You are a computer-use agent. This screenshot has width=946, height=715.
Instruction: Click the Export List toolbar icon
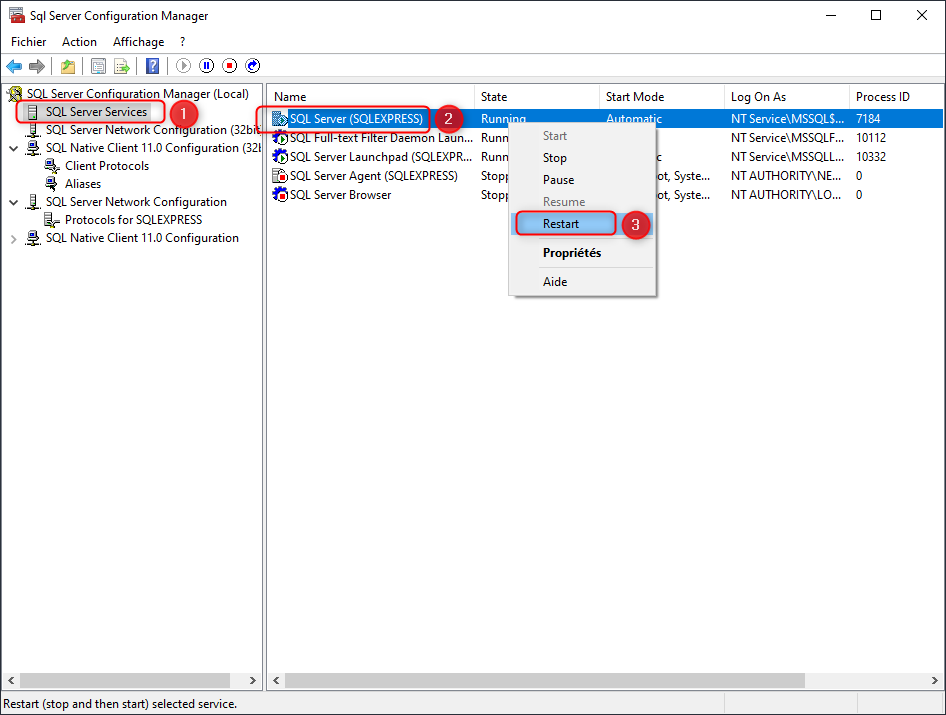(x=122, y=66)
